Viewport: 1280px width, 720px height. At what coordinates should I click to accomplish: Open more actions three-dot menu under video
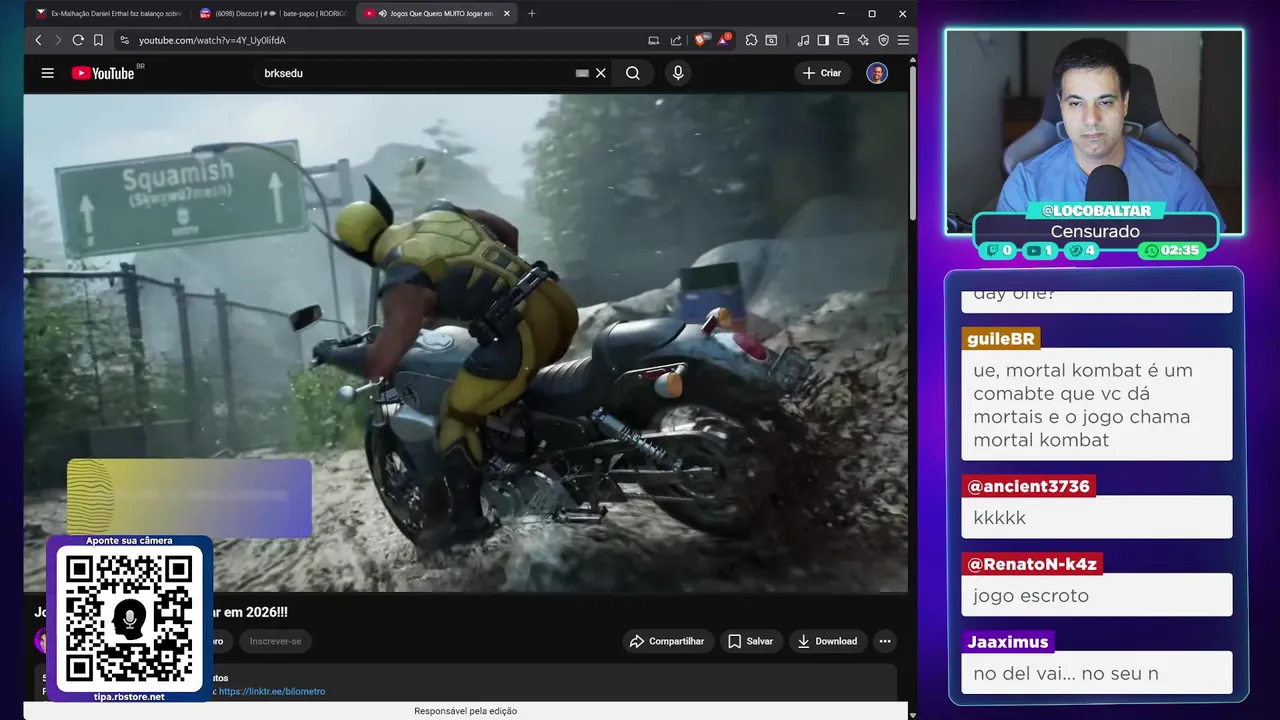(x=884, y=641)
